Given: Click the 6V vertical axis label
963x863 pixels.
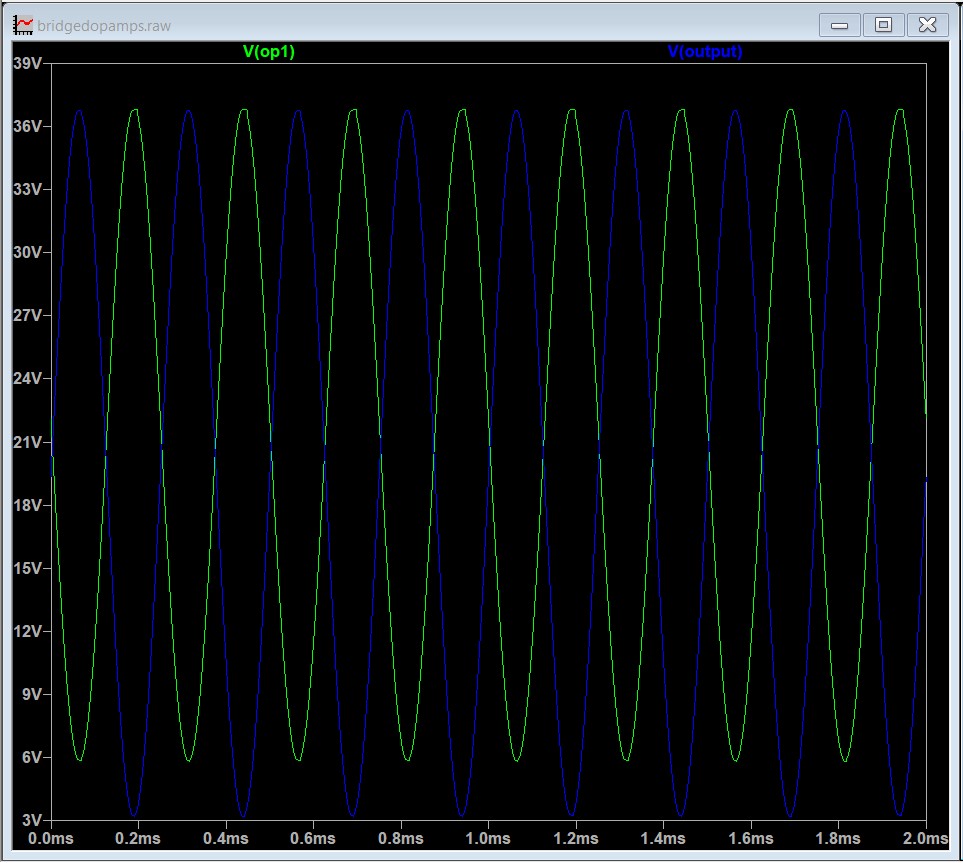Looking at the screenshot, I should (32, 757).
